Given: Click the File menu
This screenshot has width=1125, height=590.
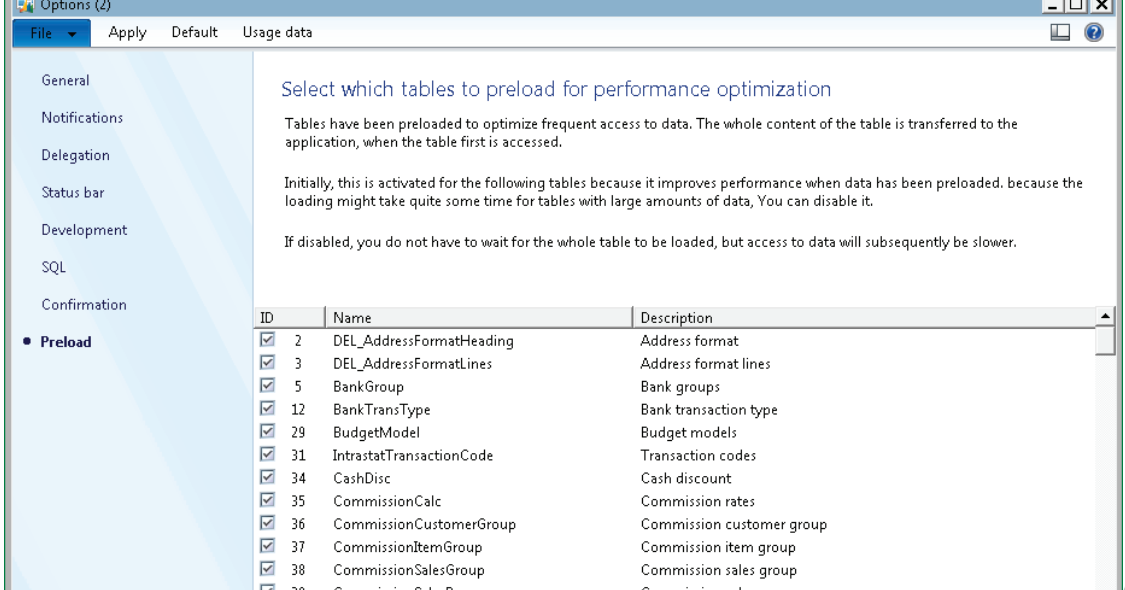Looking at the screenshot, I should (42, 32).
